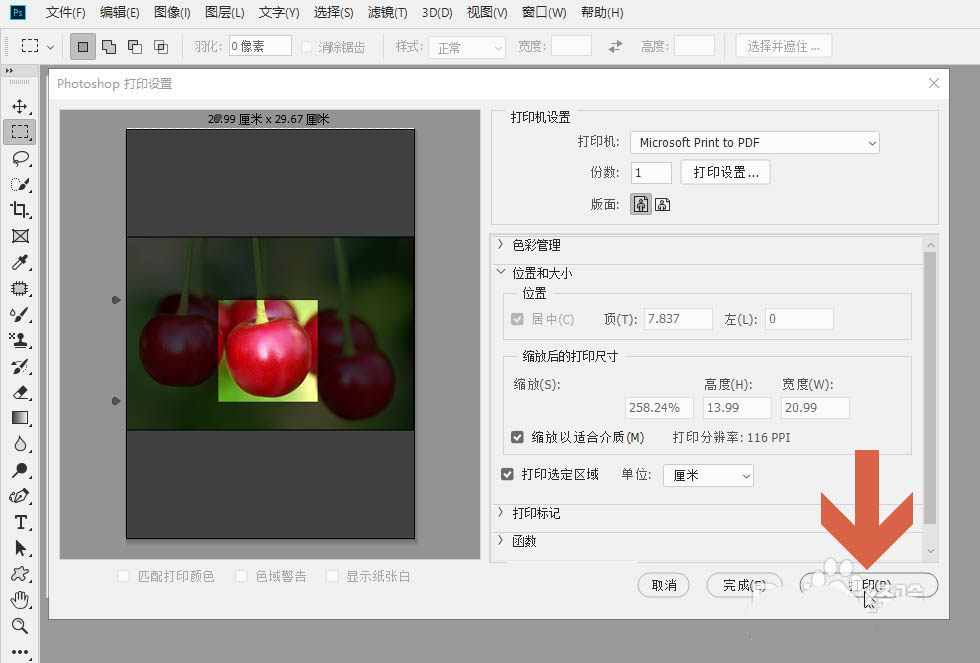This screenshot has height=663, width=980.
Task: Click the Done (完成) button
Action: [x=744, y=586]
